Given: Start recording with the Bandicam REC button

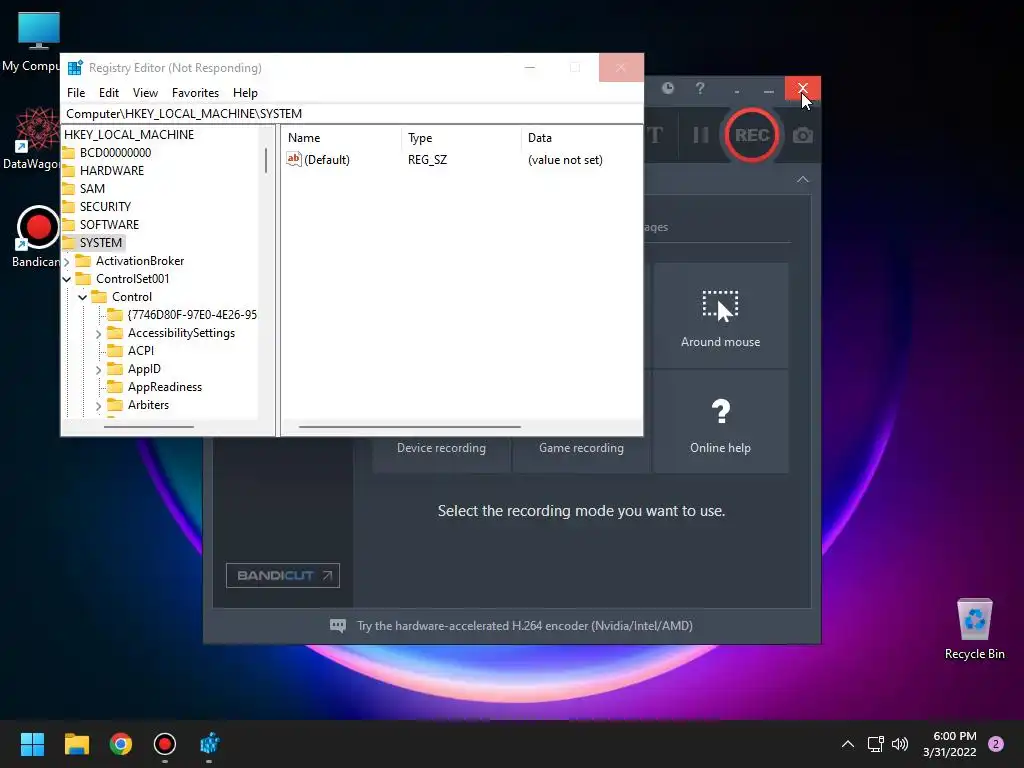Looking at the screenshot, I should coord(752,135).
